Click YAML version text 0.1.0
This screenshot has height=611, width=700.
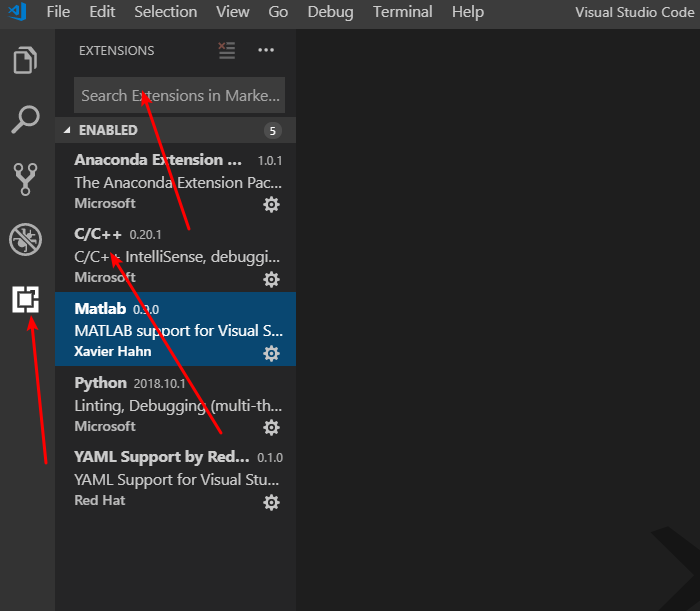tap(270, 458)
